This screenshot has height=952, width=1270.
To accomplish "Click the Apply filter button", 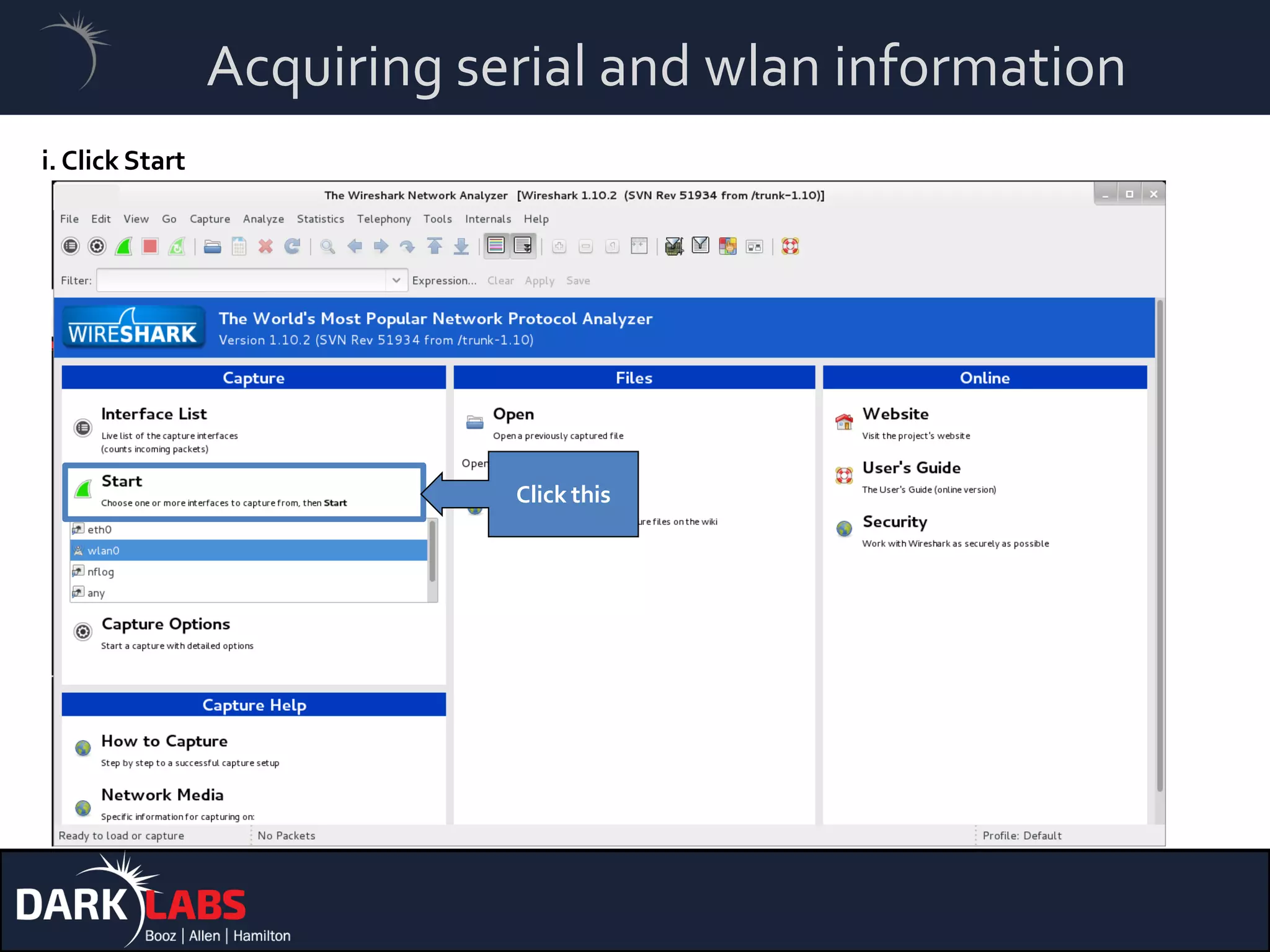I will 540,281.
